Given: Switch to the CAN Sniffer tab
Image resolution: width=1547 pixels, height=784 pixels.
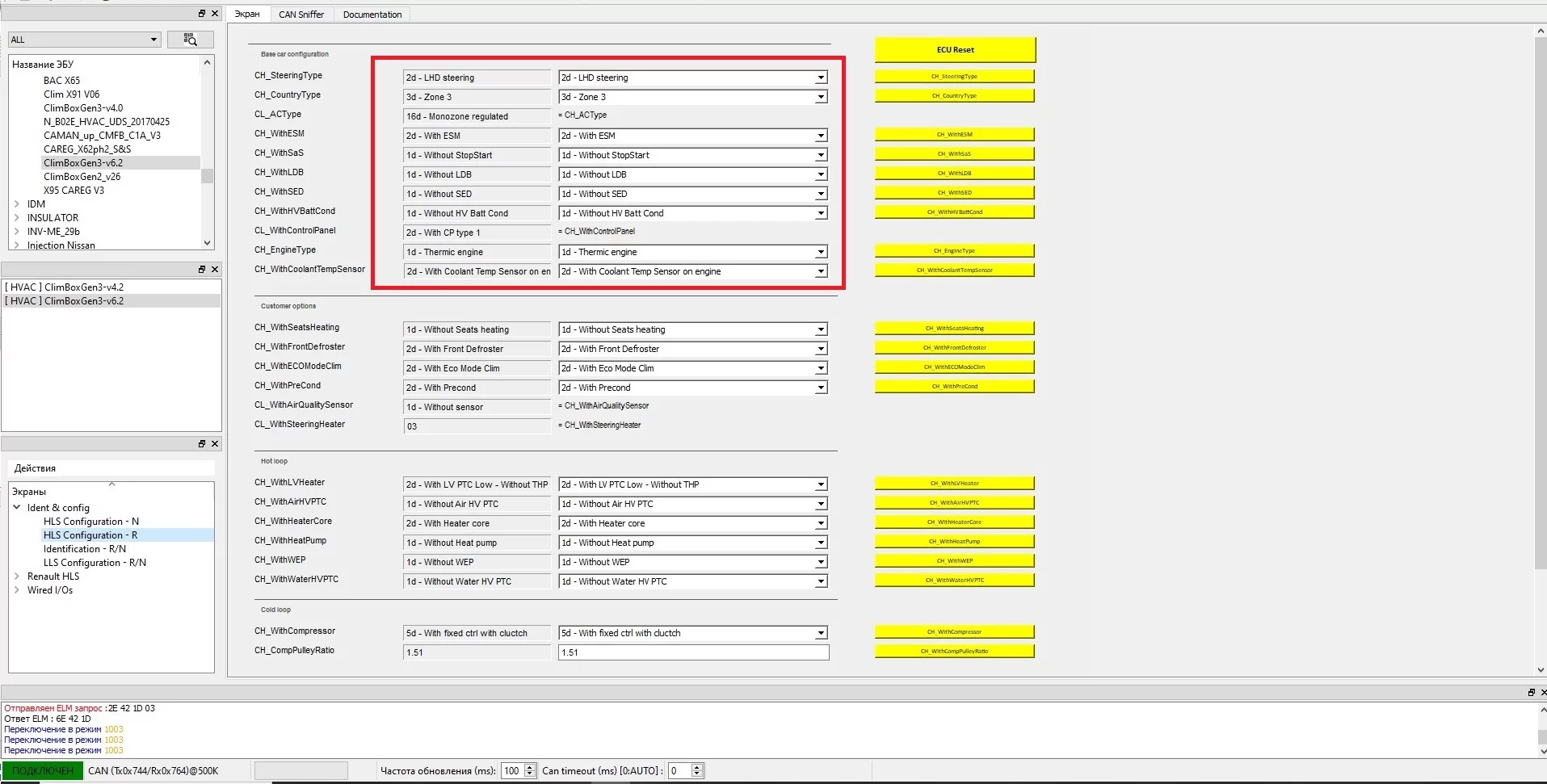Looking at the screenshot, I should (301, 15).
